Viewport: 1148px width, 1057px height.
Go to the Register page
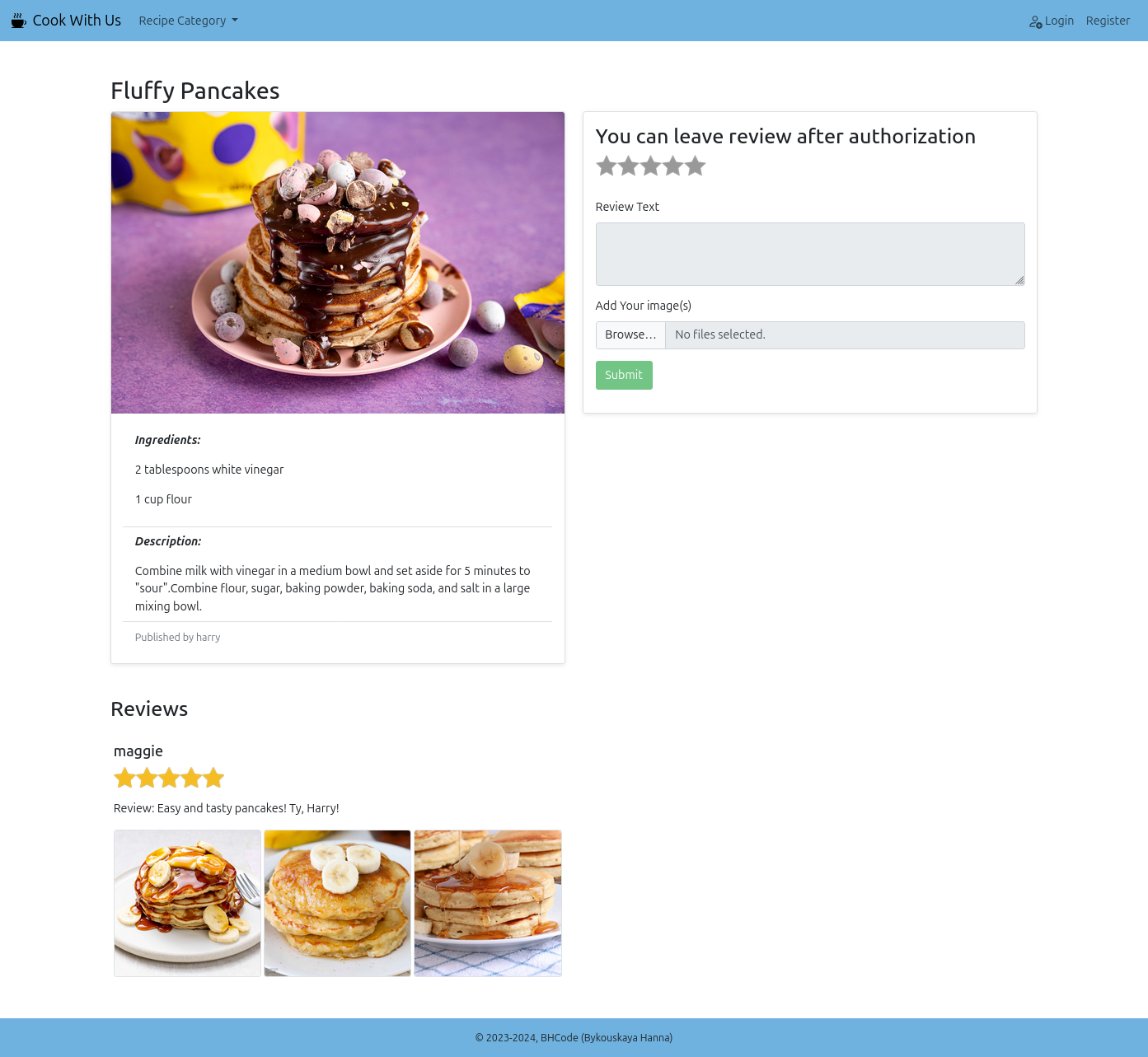tap(1108, 21)
